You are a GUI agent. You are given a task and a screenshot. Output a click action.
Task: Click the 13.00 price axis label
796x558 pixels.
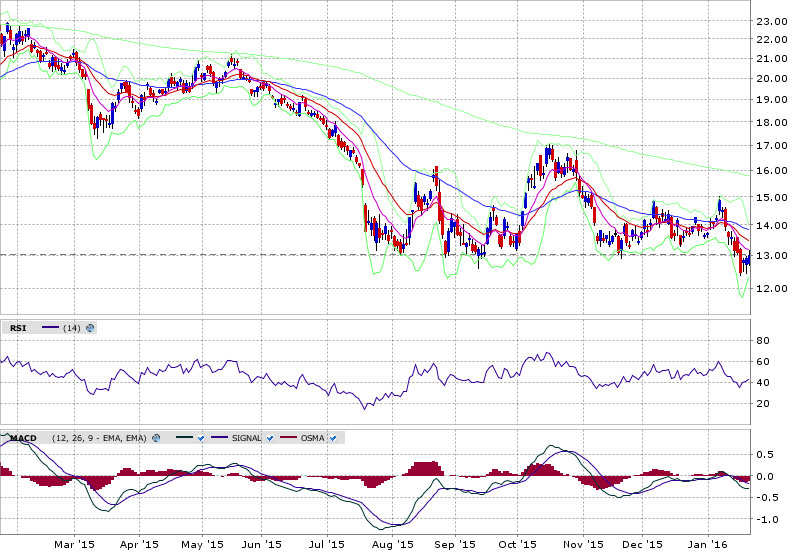coord(771,255)
